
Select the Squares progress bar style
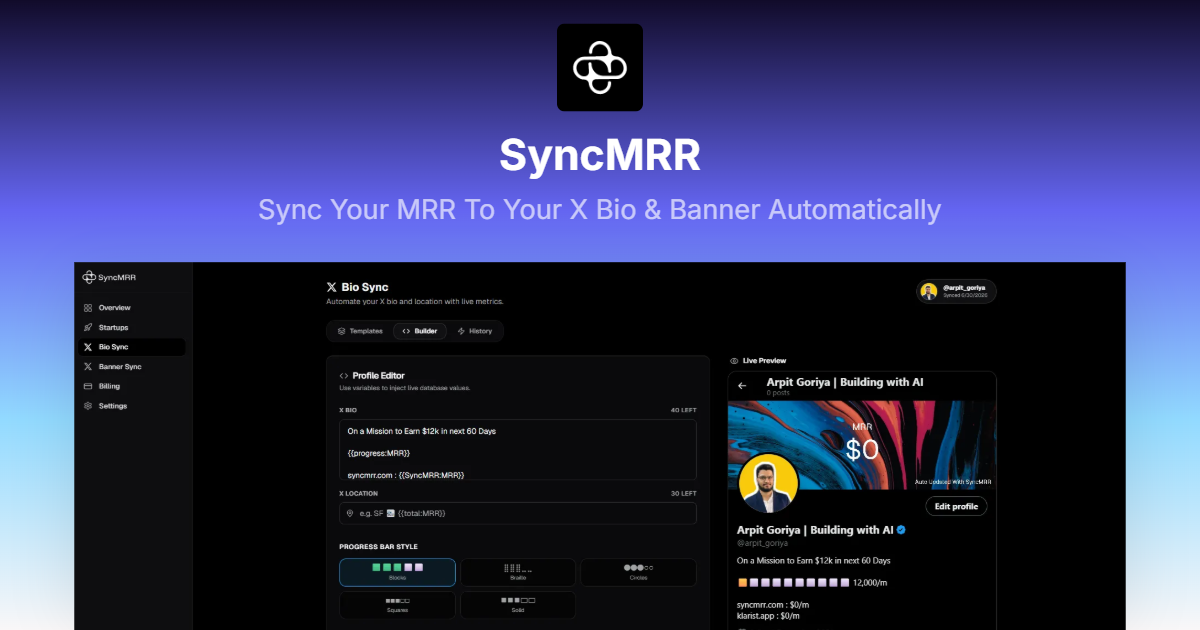click(397, 605)
